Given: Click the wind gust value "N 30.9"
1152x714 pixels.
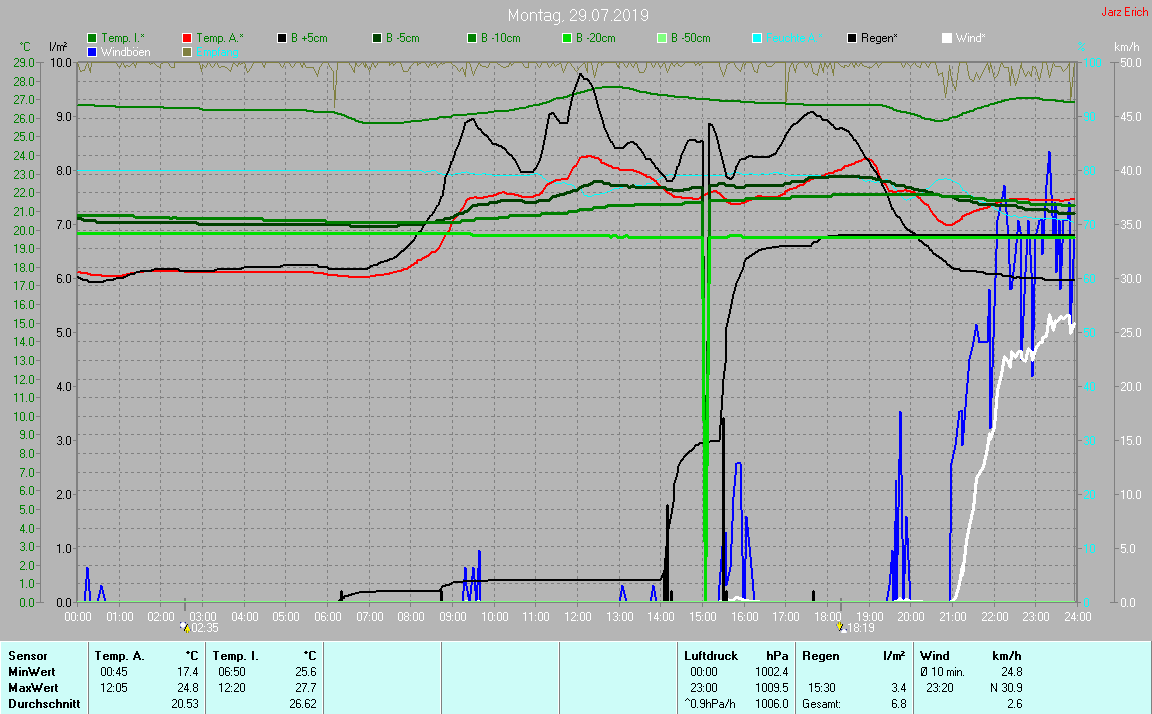Looking at the screenshot, I should pyautogui.click(x=1006, y=688).
